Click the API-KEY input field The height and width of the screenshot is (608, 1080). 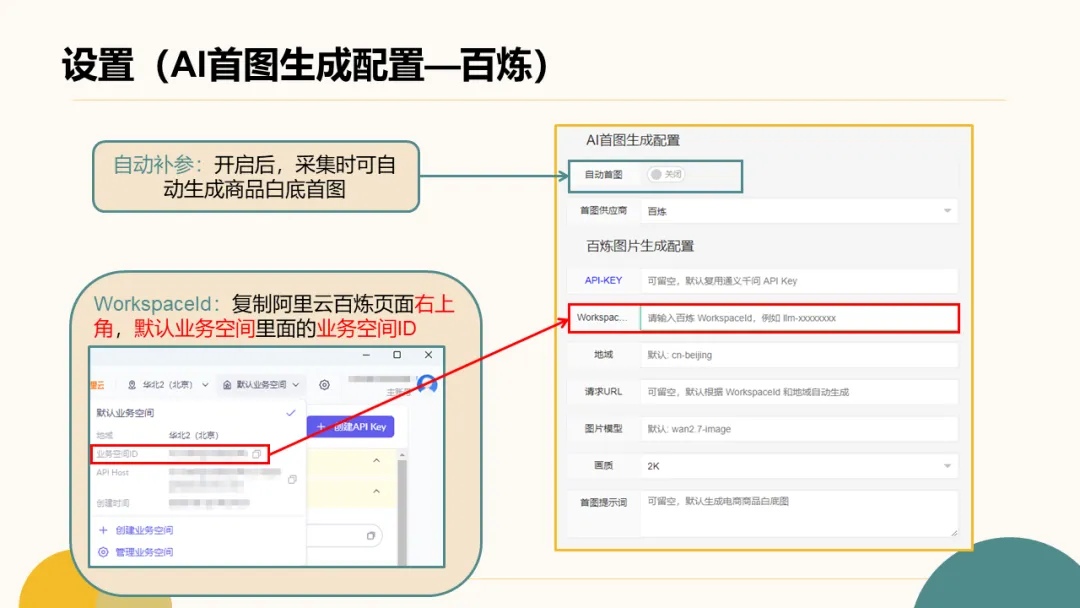(799, 281)
